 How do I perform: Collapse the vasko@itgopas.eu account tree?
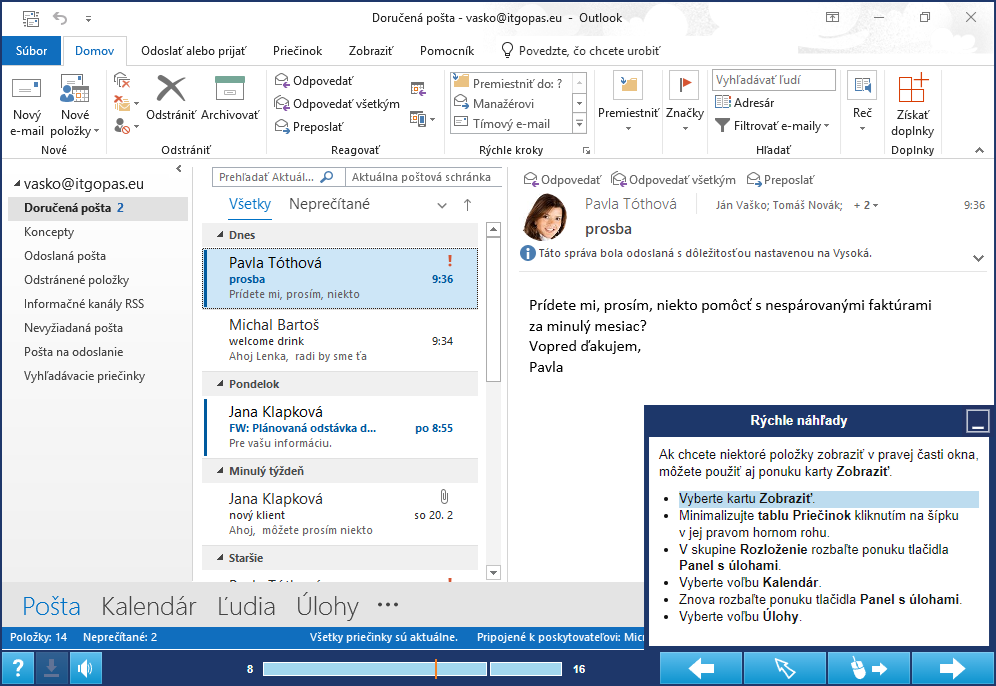(17, 184)
